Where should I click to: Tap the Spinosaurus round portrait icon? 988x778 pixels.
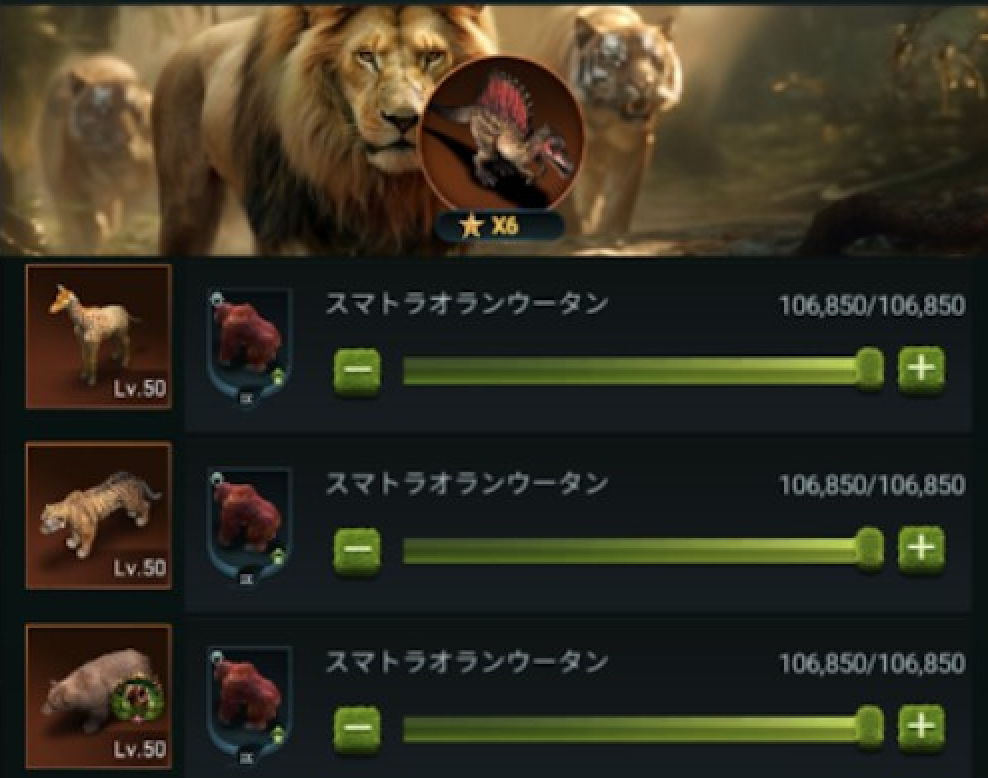502,135
